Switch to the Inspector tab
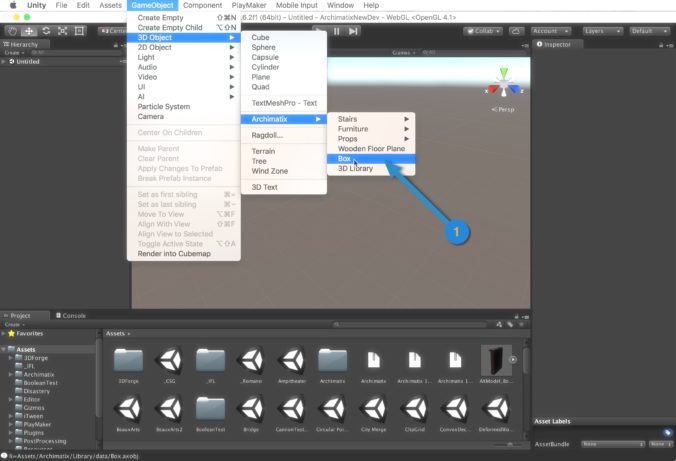The height and width of the screenshot is (461, 676). point(557,44)
